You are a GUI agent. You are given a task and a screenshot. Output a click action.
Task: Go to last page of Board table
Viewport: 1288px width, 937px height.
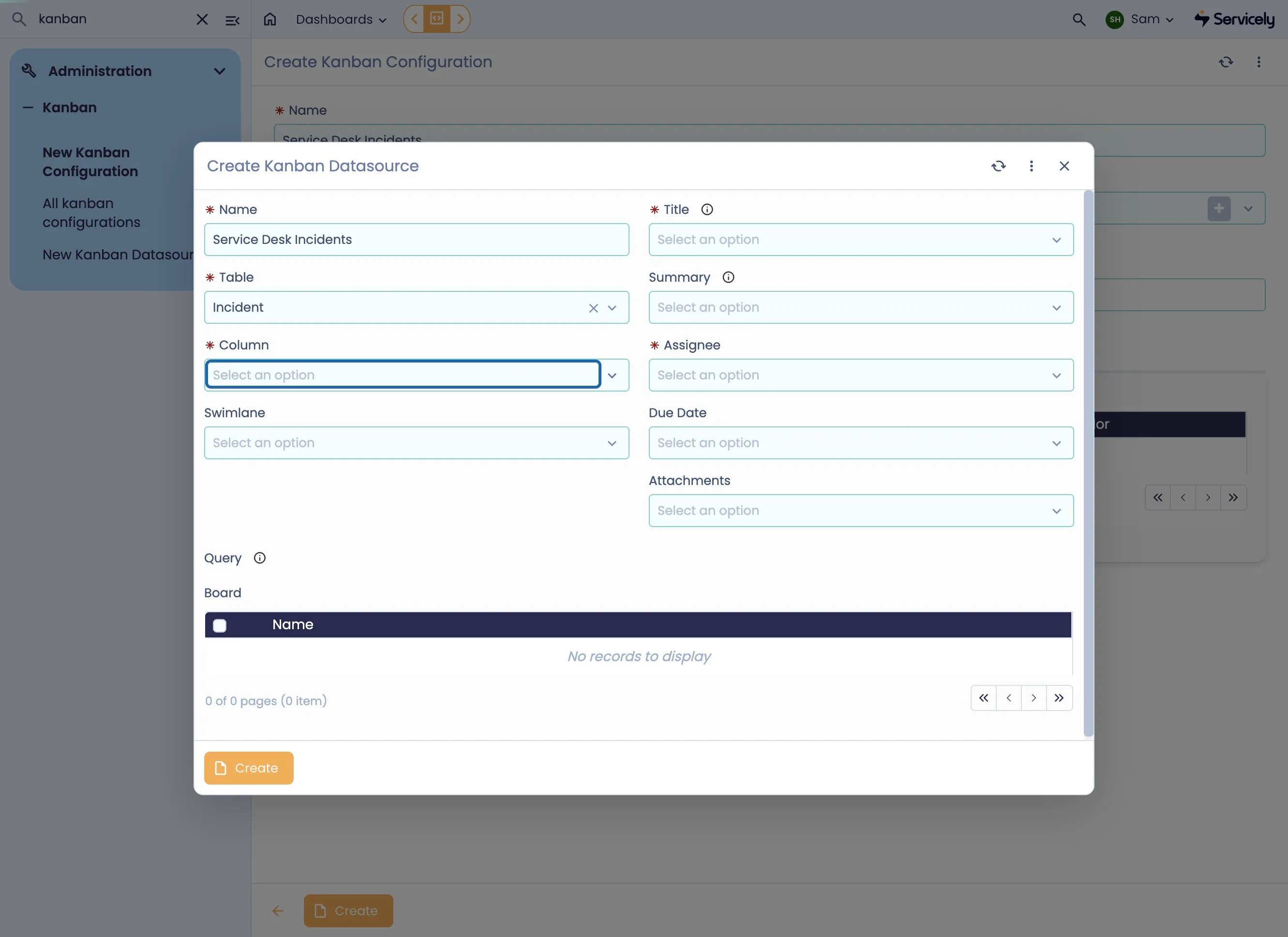click(x=1059, y=698)
